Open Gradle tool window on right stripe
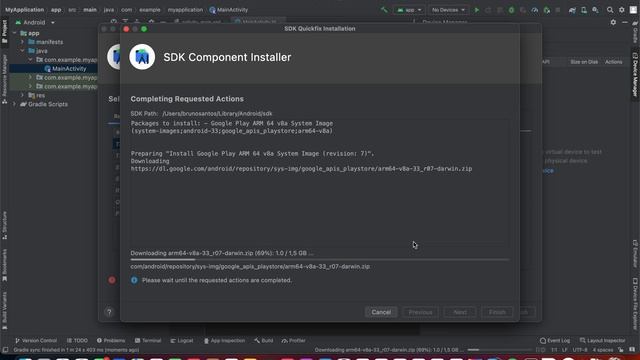This screenshot has width=640, height=360. click(635, 32)
